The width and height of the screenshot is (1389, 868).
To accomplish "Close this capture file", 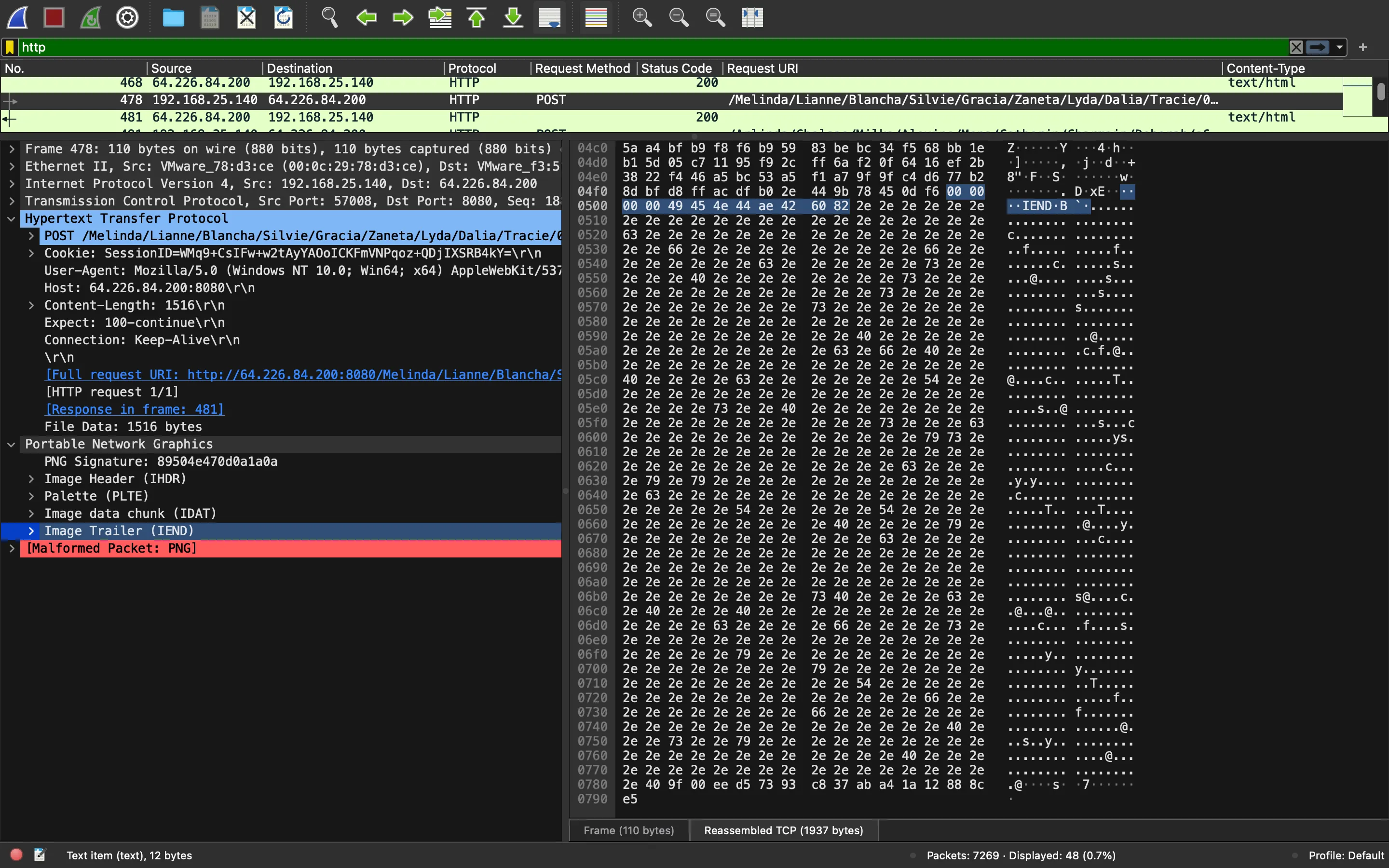I will point(246,17).
